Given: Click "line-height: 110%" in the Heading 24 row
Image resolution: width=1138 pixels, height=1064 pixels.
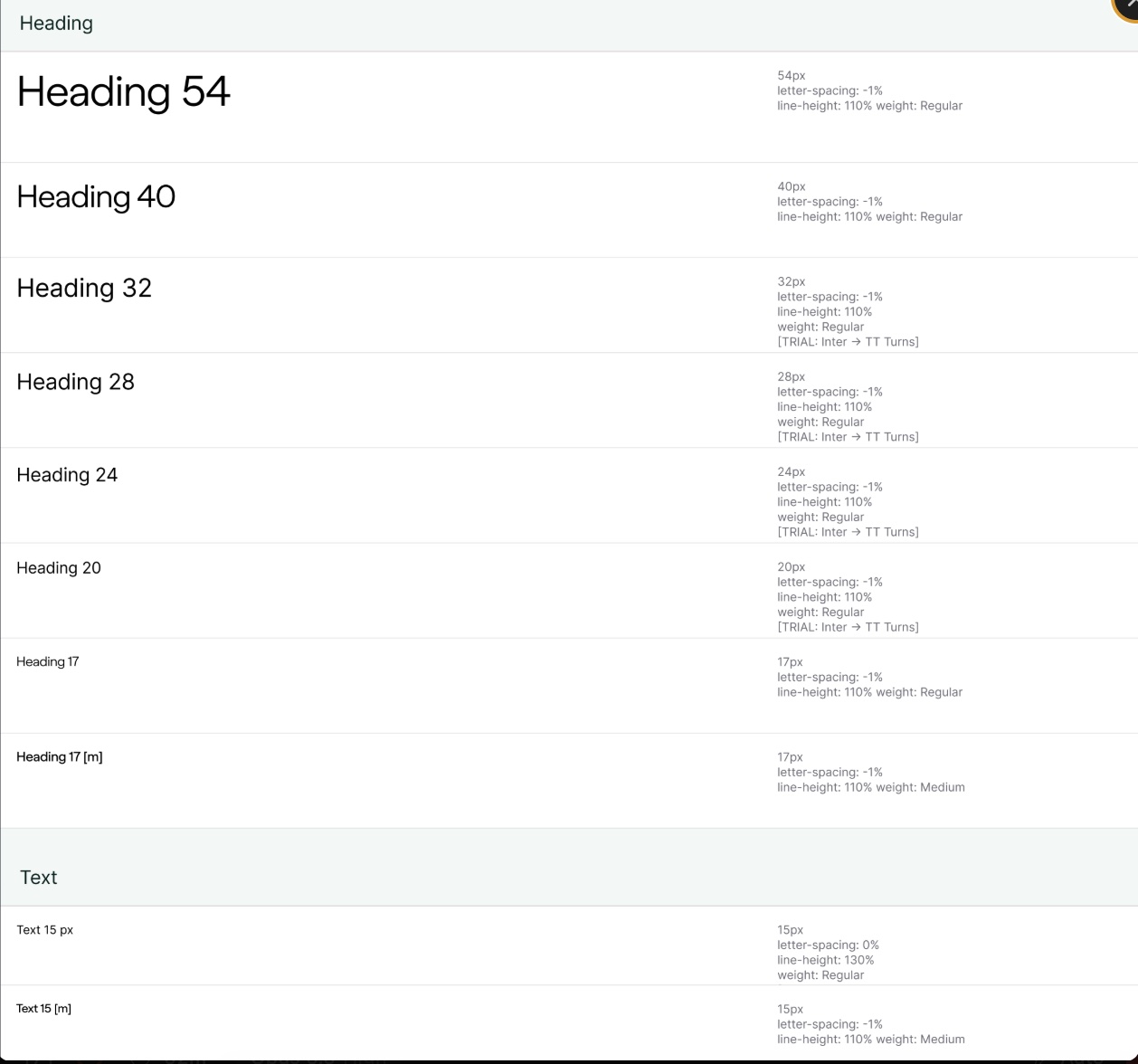Looking at the screenshot, I should click(x=824, y=502).
